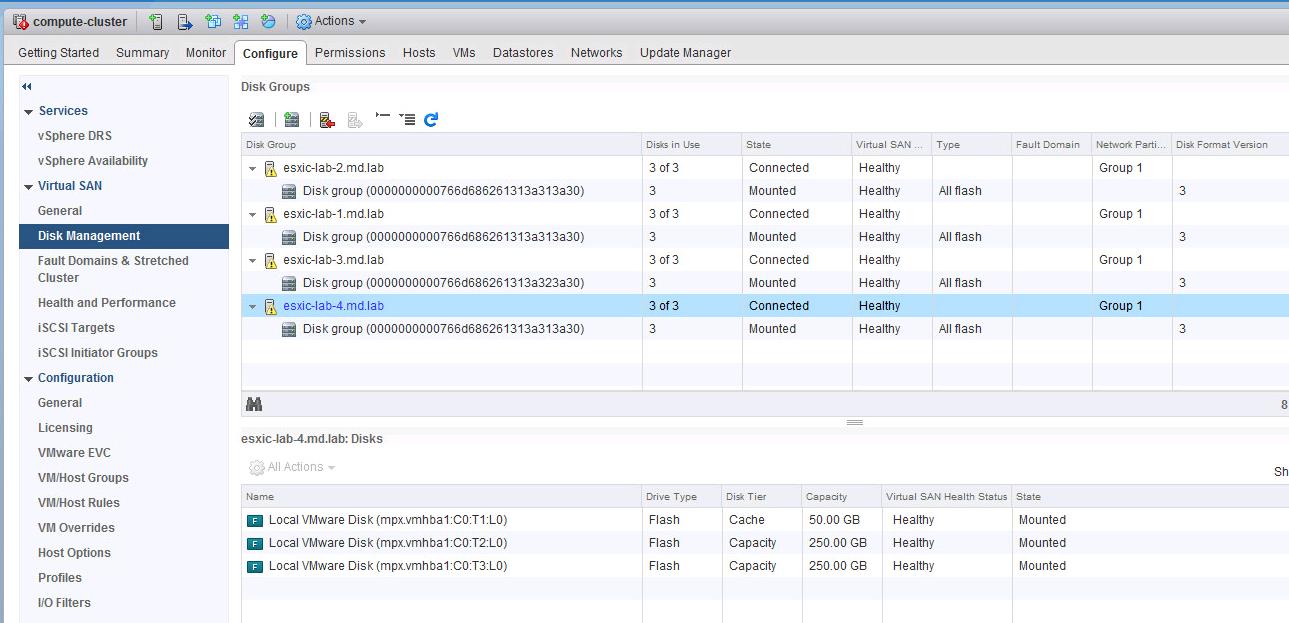The height and width of the screenshot is (623, 1289).
Task: Click the create disk group icon
Action: point(291,120)
